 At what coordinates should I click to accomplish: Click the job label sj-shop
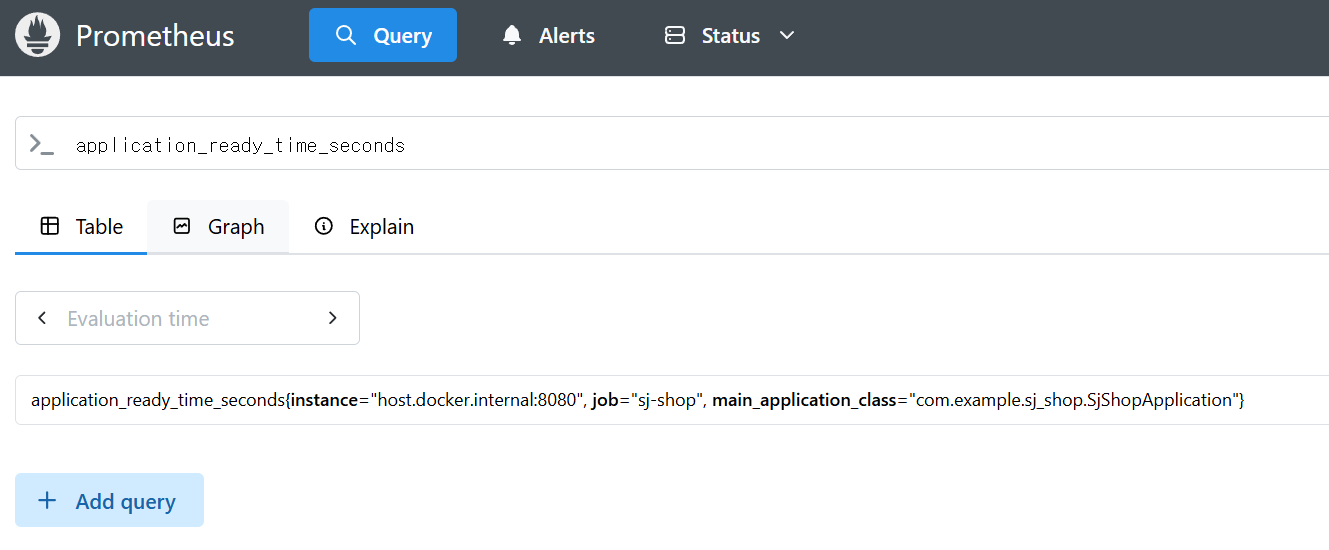[x=648, y=400]
